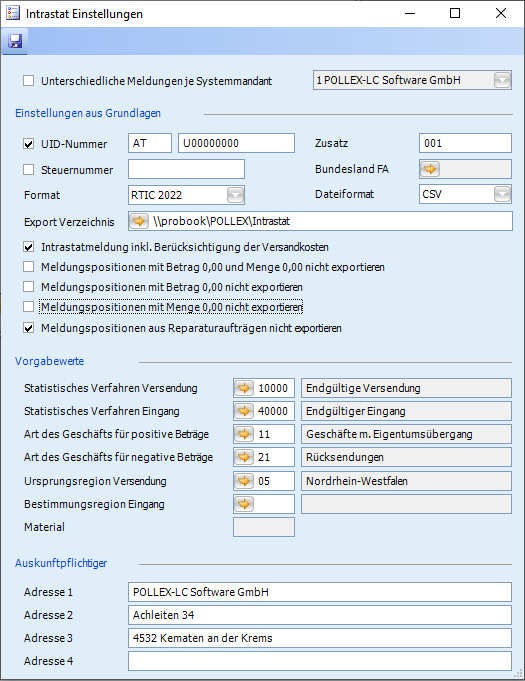Click Einstellungen aus Grundlagen section heading
The height and width of the screenshot is (681, 525).
(88, 113)
